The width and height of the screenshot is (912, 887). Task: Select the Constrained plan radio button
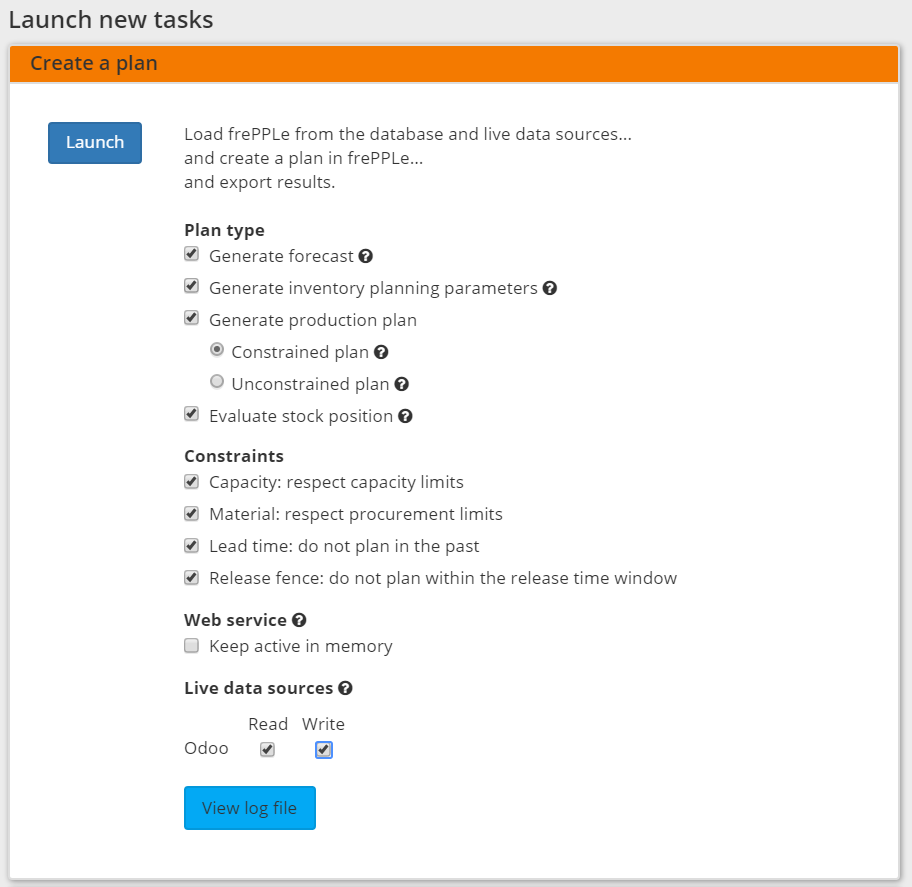(x=217, y=351)
